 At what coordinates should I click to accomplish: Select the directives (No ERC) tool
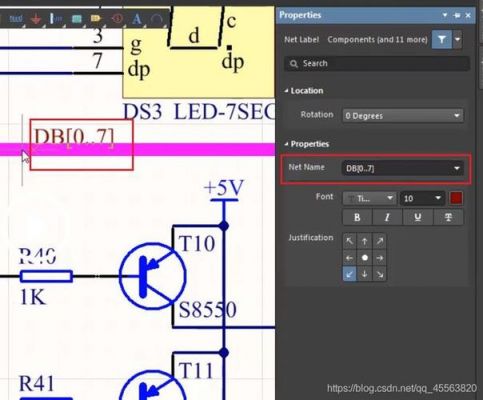(x=117, y=19)
